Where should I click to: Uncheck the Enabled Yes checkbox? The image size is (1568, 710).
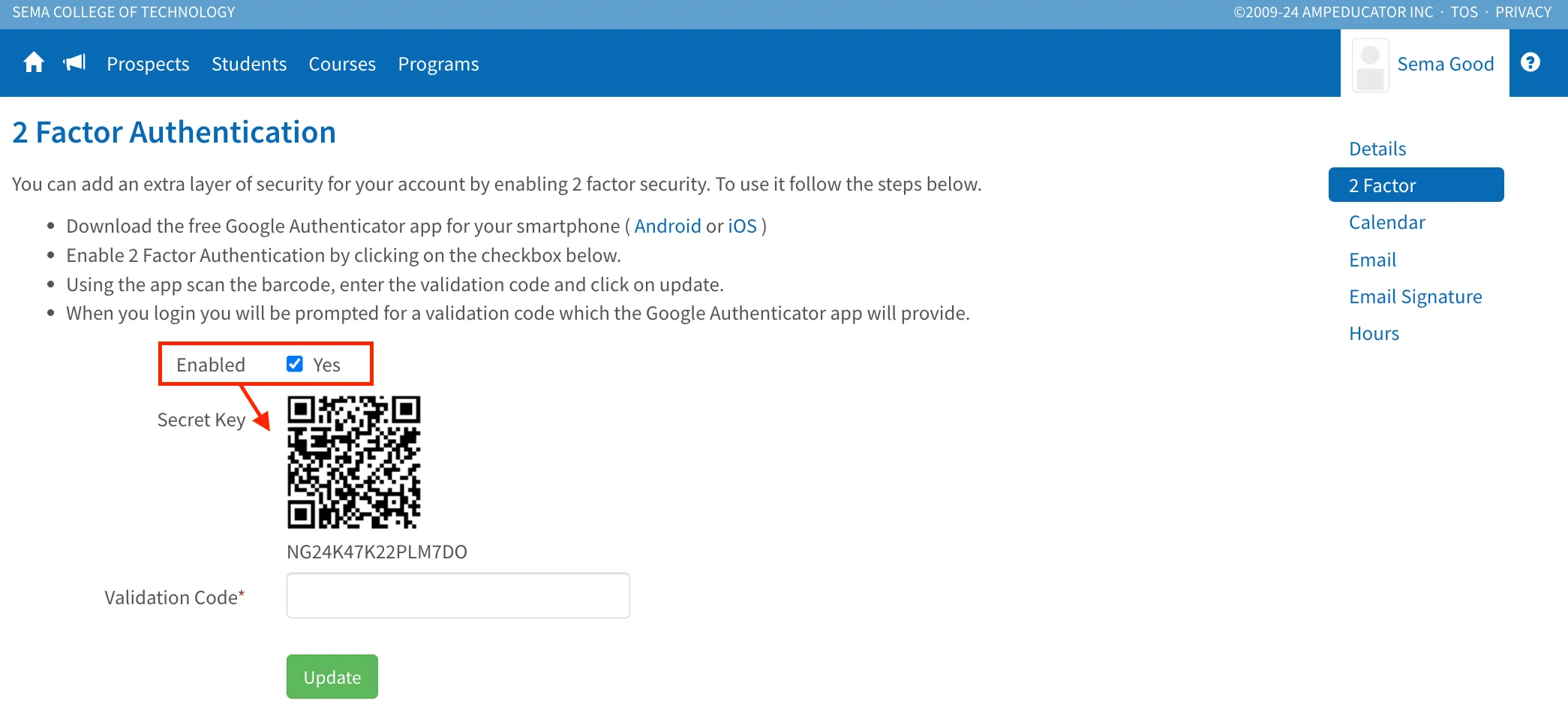point(295,364)
